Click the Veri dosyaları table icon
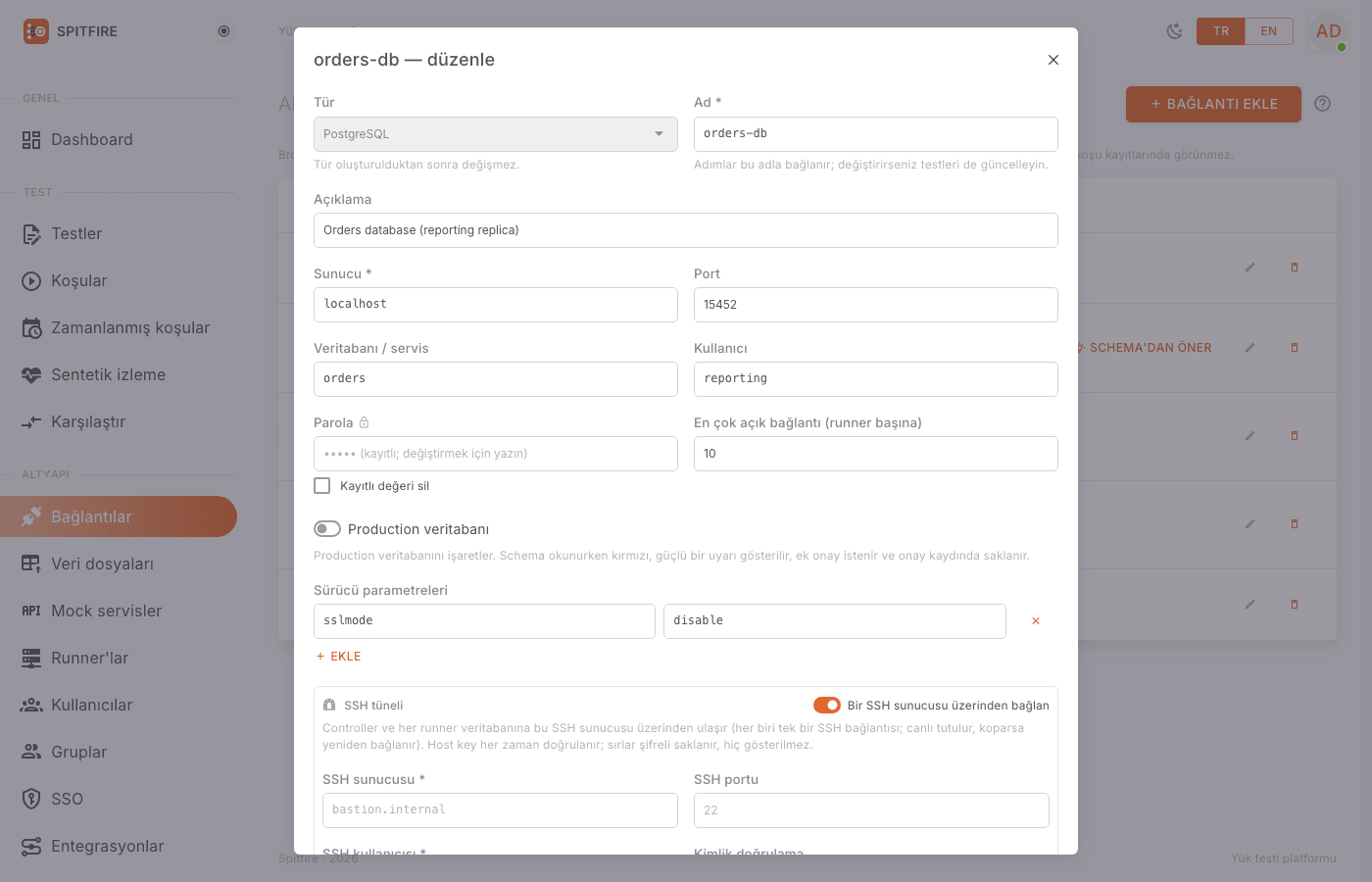This screenshot has width=1372, height=882. [31, 563]
